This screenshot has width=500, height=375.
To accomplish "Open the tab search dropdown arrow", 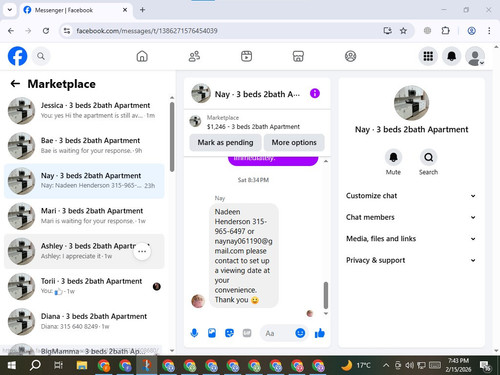I will coord(10,10).
